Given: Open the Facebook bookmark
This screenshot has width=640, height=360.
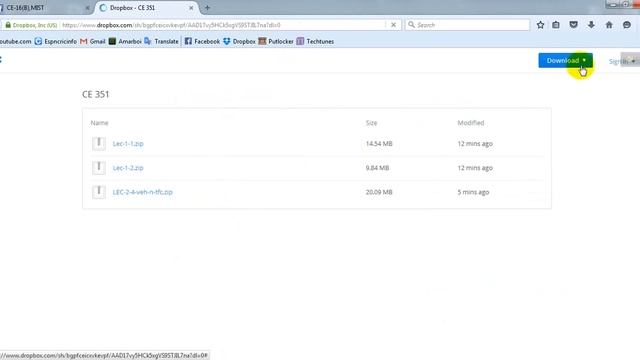Looking at the screenshot, I should [202, 41].
